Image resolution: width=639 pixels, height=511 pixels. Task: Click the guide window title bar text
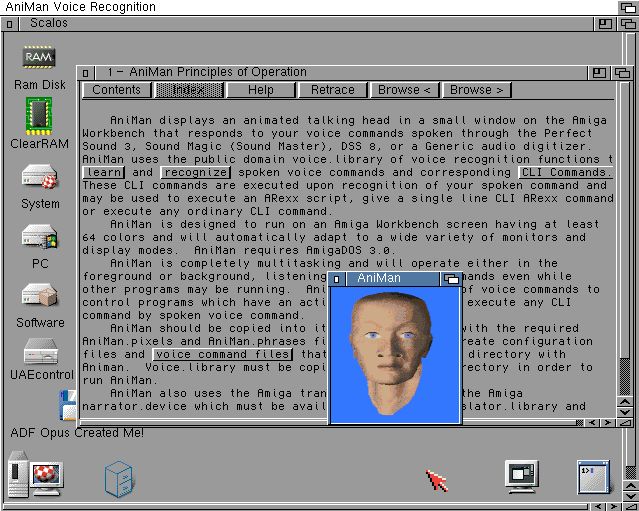tap(207, 72)
